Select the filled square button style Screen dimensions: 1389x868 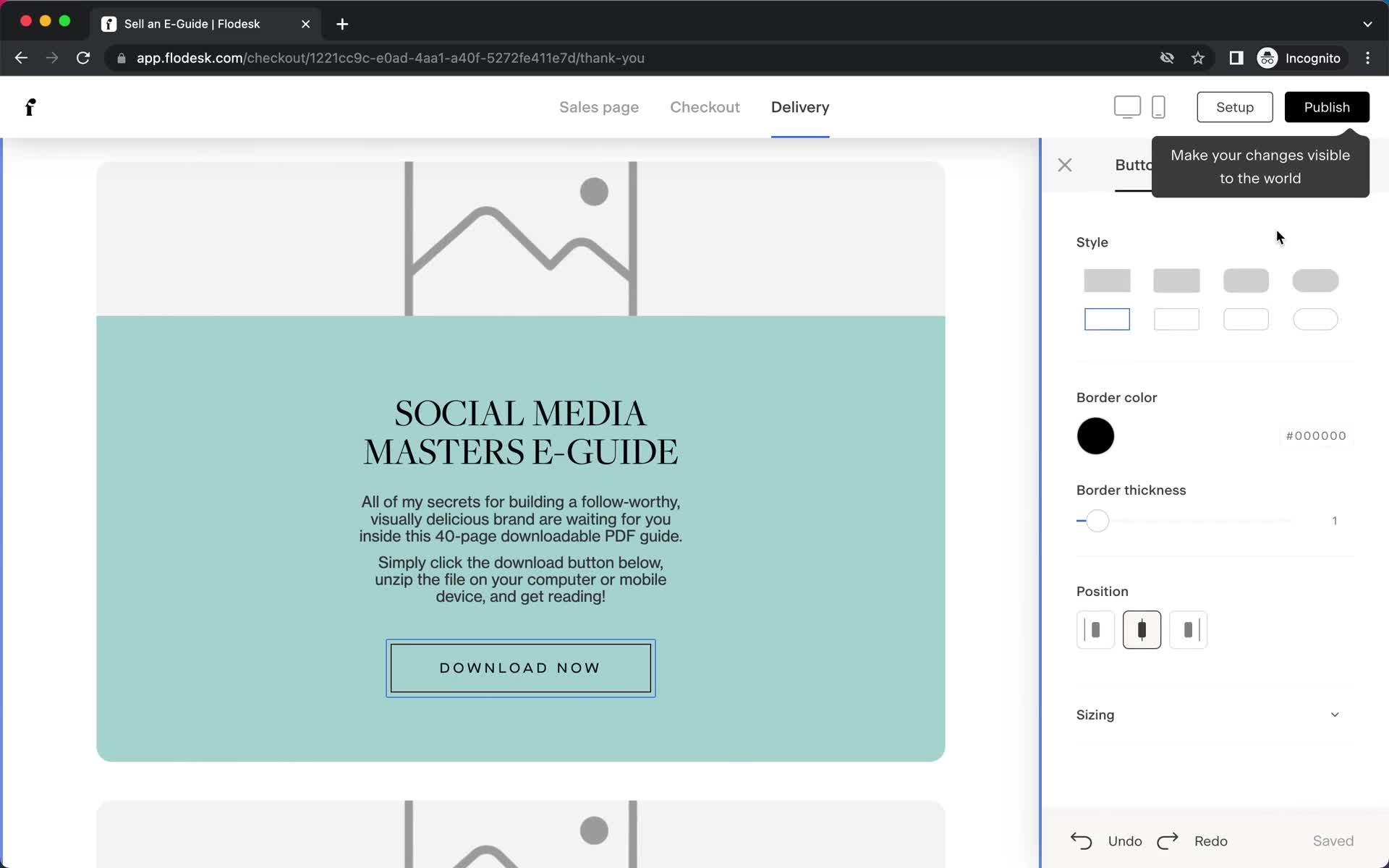point(1106,281)
